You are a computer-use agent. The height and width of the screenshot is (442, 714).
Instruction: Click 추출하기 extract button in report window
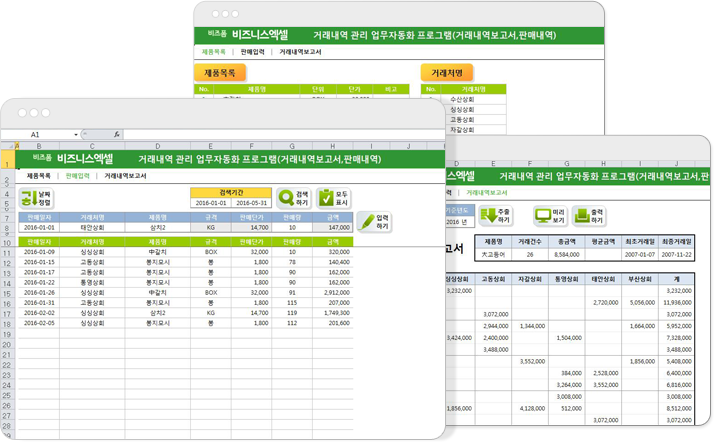pos(495,216)
